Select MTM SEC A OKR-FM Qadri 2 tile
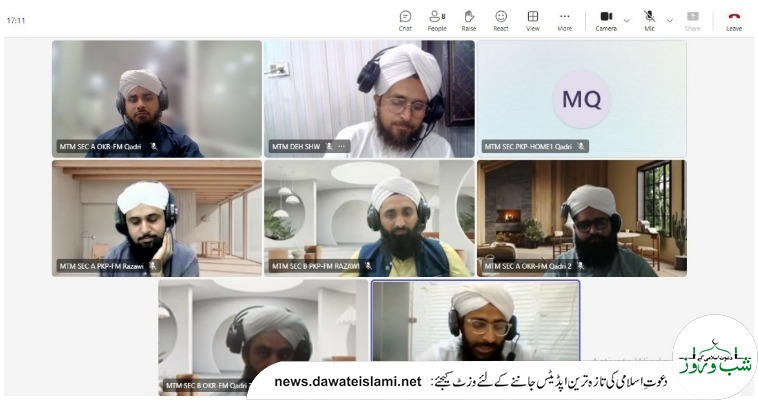This screenshot has height=400, width=758. [x=581, y=217]
